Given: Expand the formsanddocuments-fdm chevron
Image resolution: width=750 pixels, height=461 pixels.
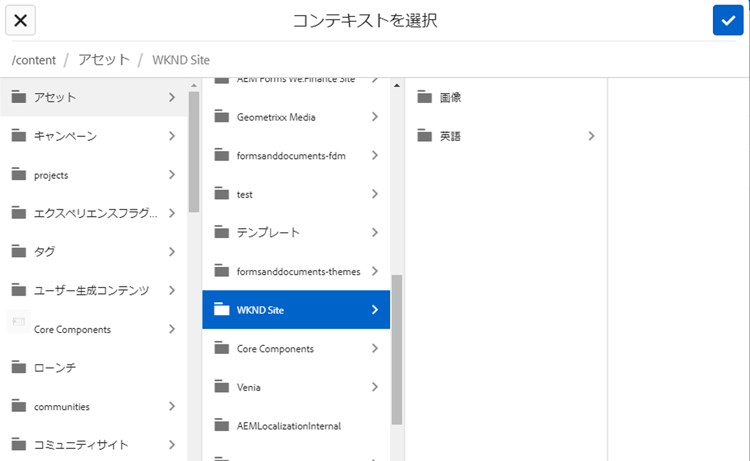Looking at the screenshot, I should (x=375, y=155).
